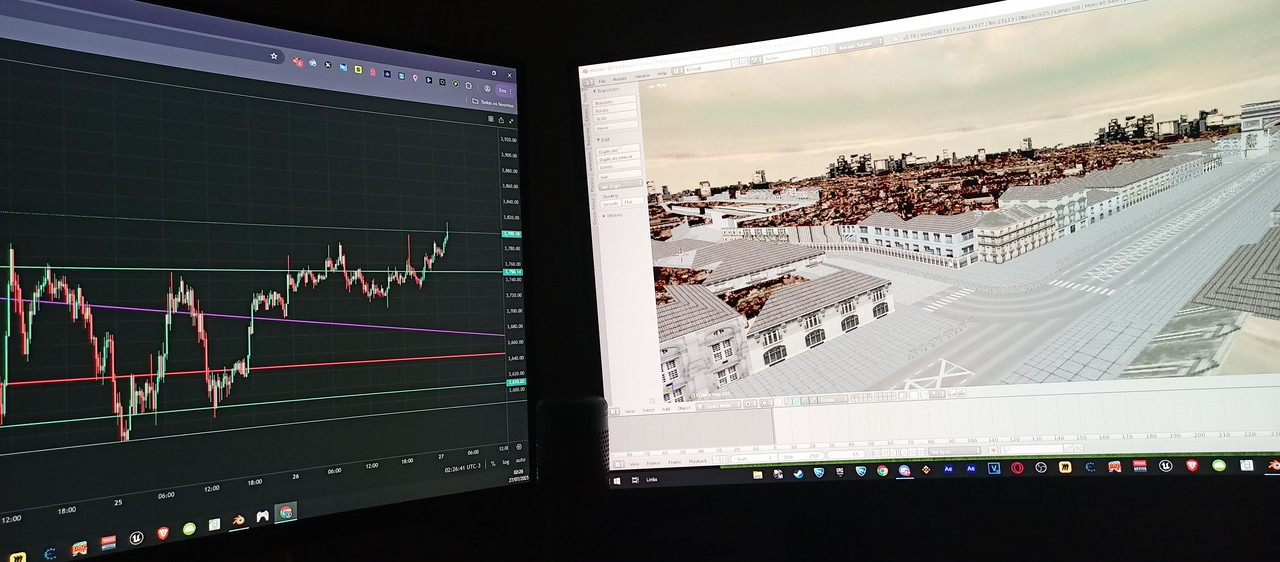Toggle fullscreen chart icon above the price axis

(x=511, y=121)
